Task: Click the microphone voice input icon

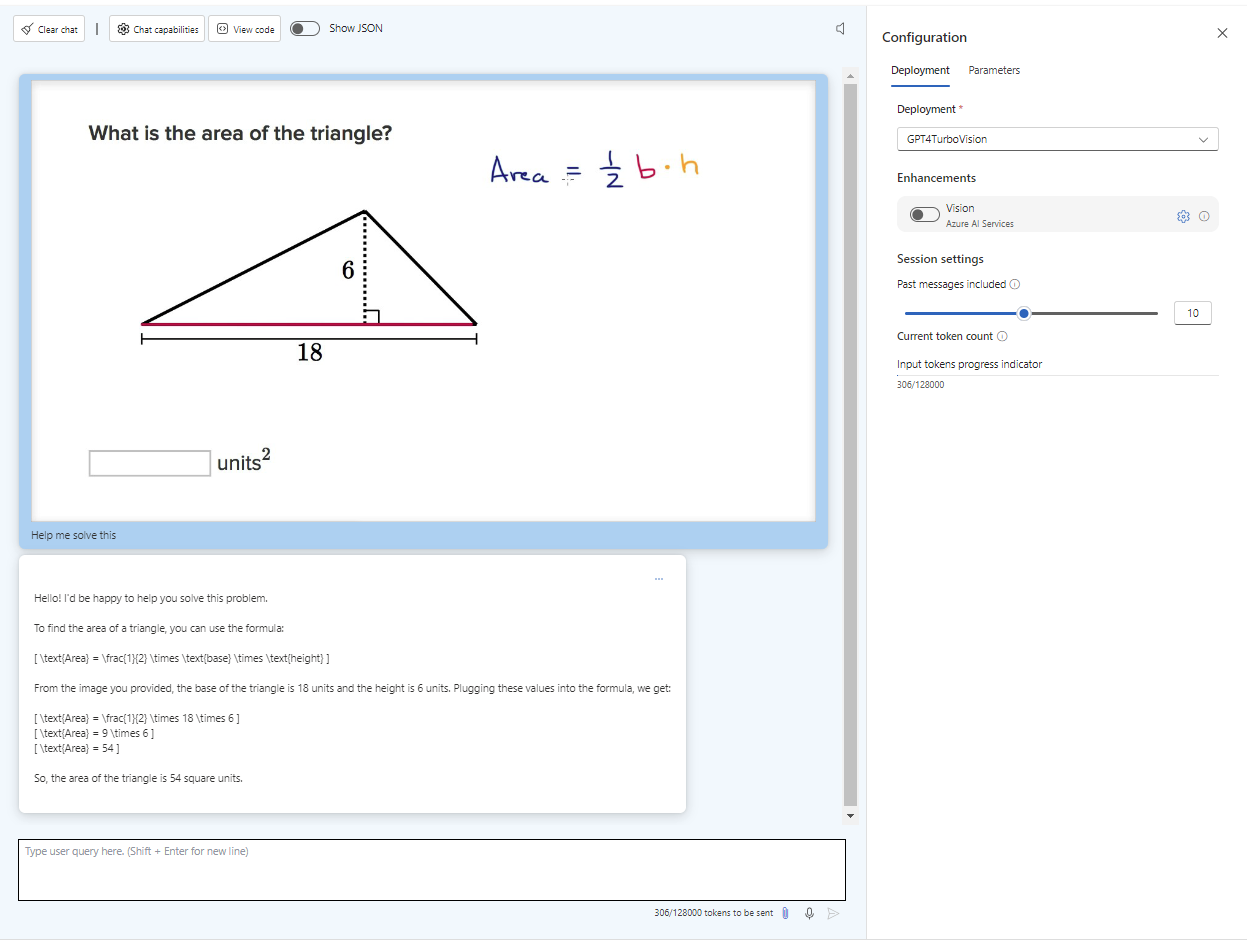Action: (x=809, y=913)
